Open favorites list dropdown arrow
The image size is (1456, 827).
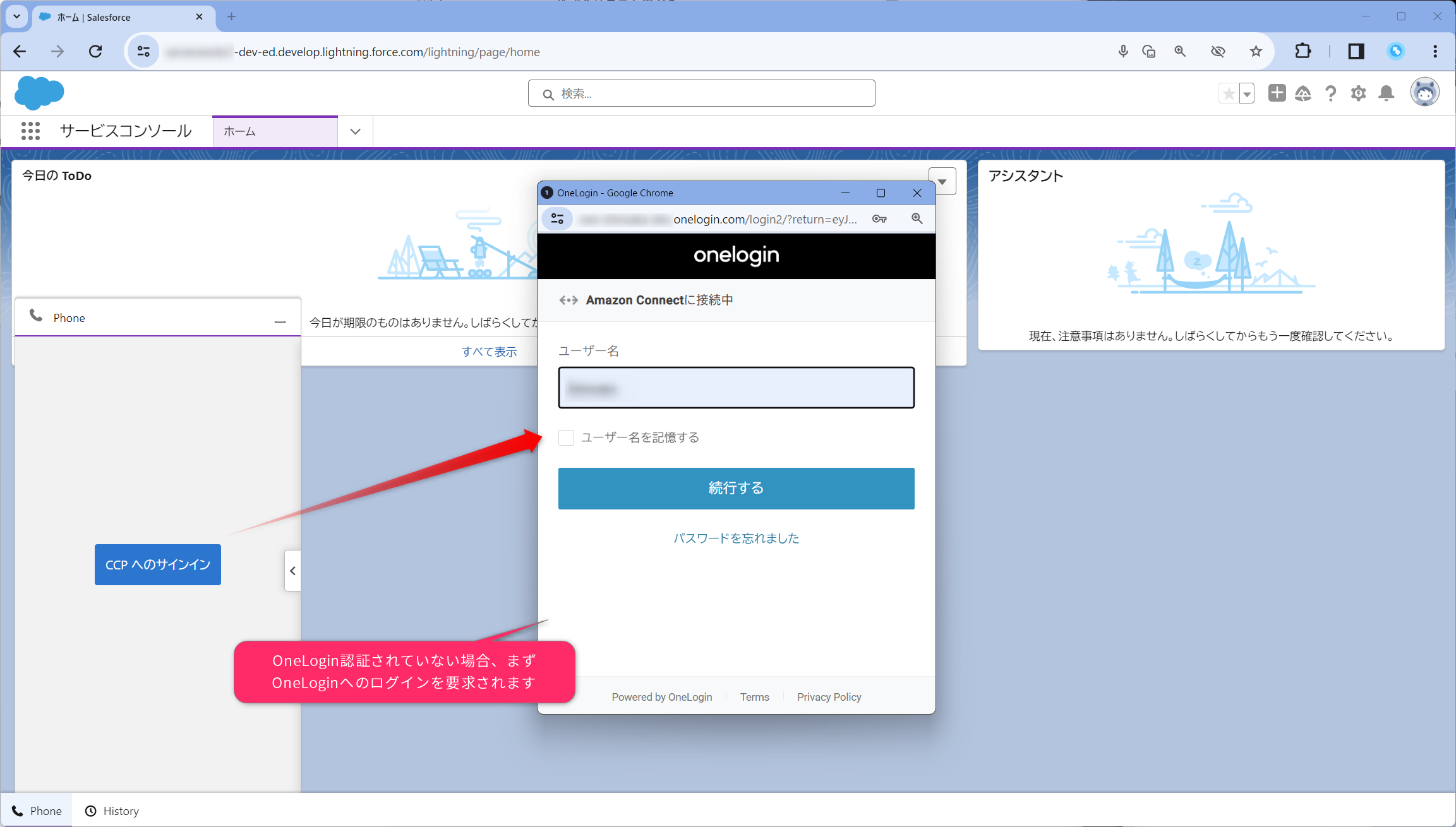coord(1246,94)
